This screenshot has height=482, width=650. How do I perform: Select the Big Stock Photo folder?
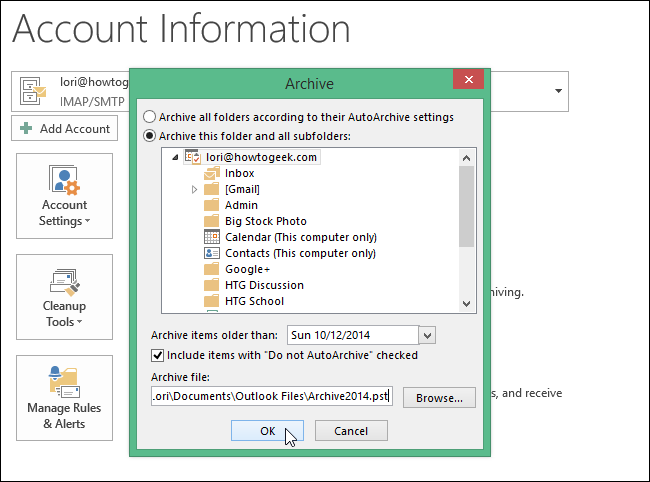click(265, 221)
